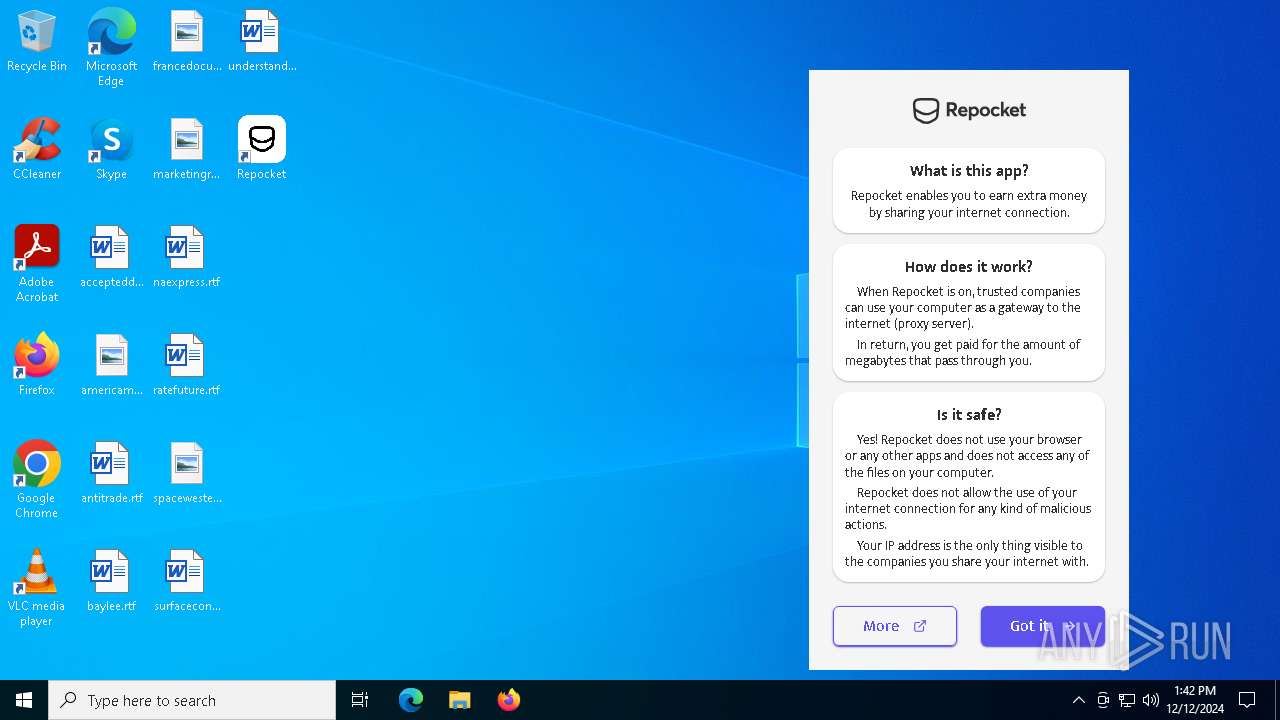Open the Recycle Bin desktop icon
The image size is (1280, 720).
click(x=37, y=41)
